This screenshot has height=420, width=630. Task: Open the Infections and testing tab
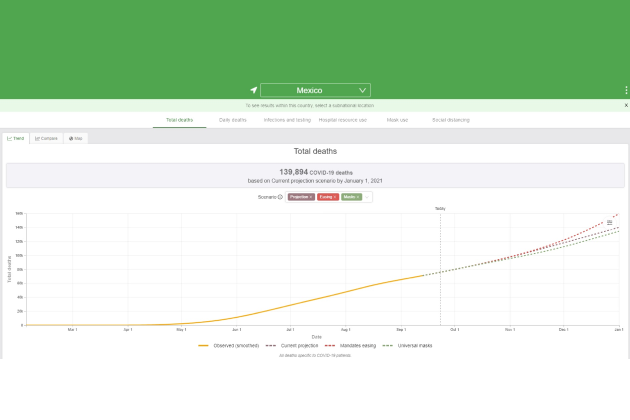coord(287,120)
